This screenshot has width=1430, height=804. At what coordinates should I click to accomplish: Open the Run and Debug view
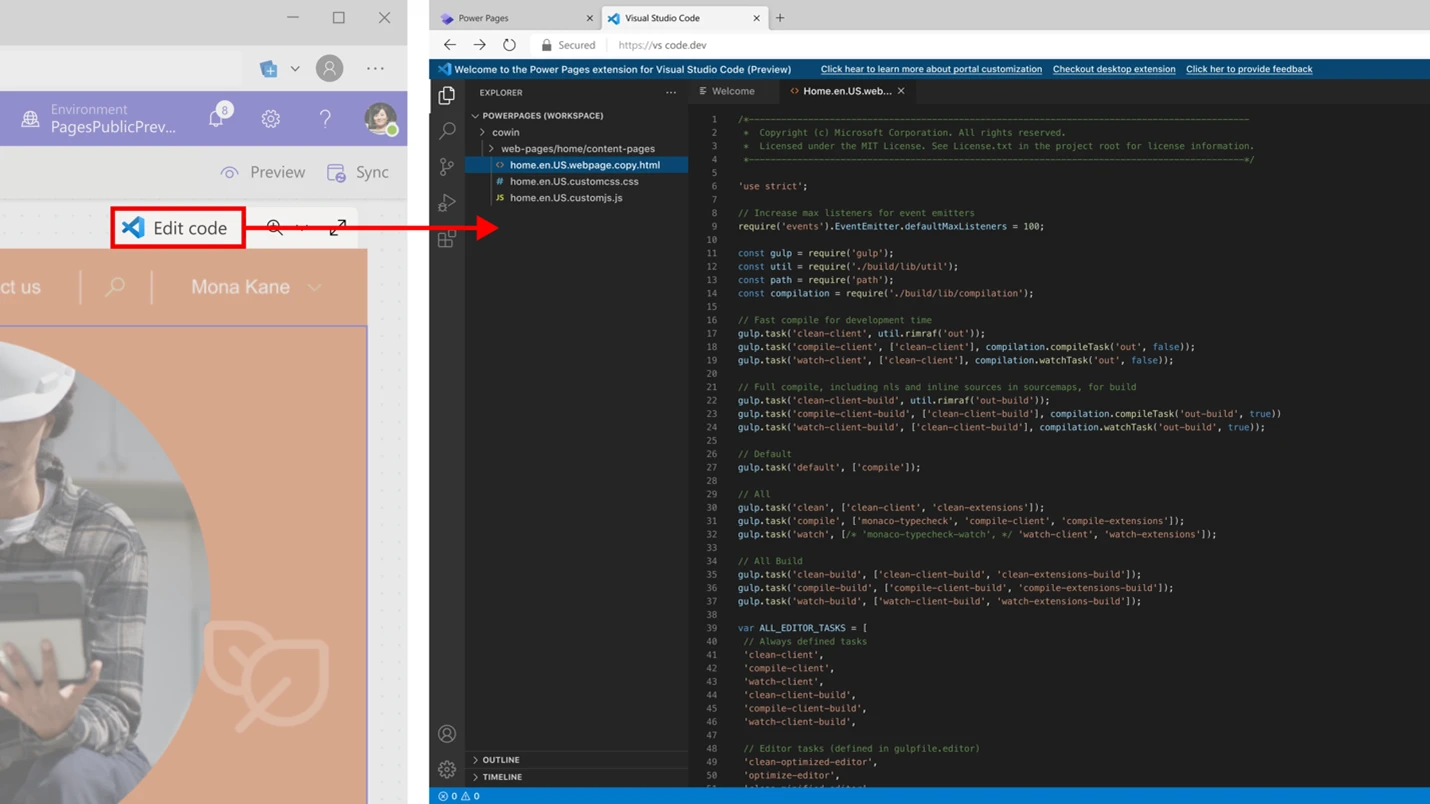[446, 202]
